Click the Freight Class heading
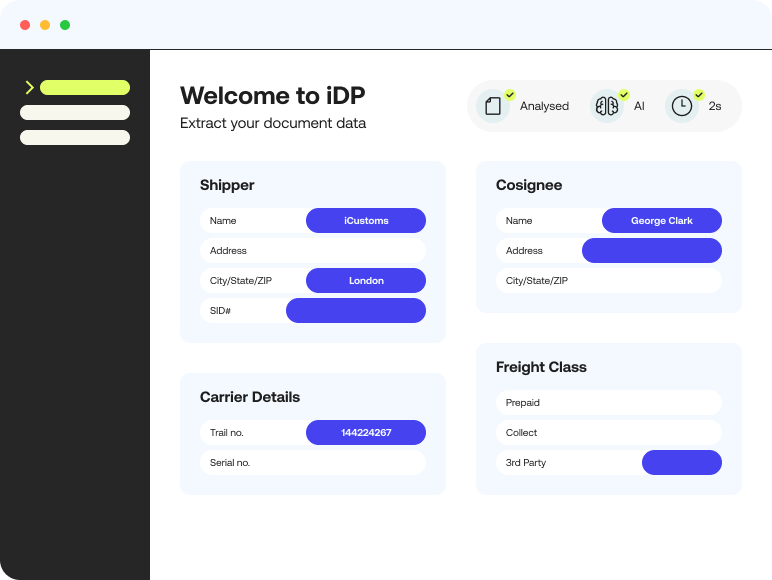 point(541,367)
